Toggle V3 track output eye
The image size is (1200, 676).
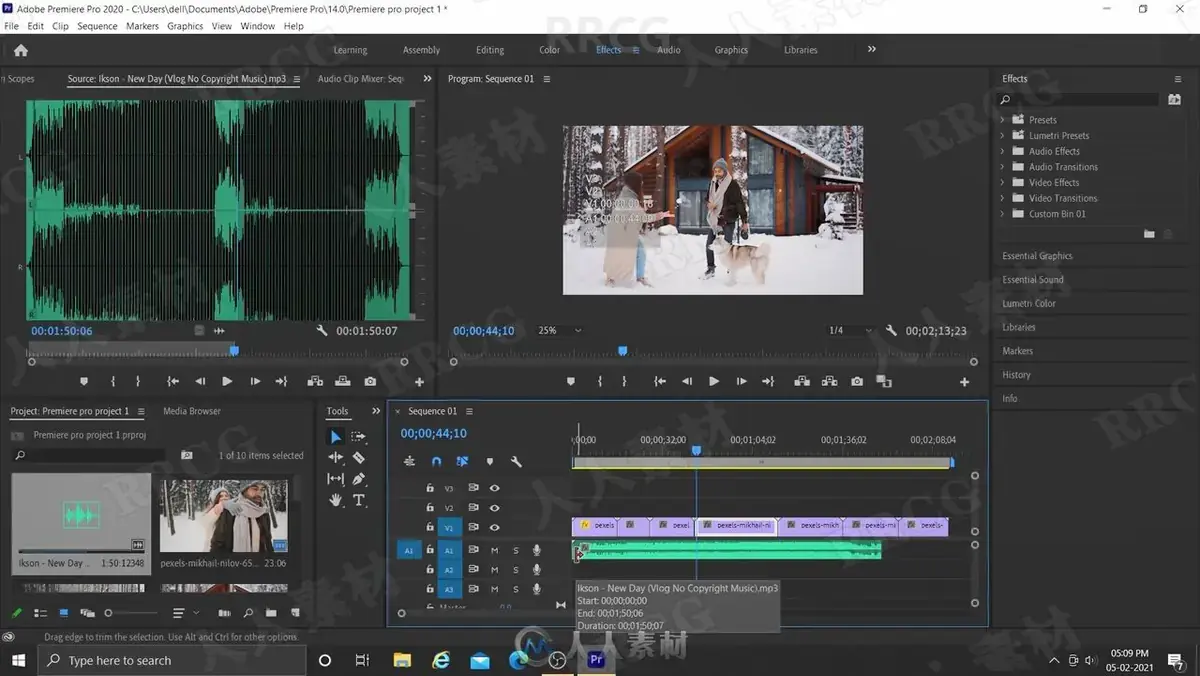[494, 488]
